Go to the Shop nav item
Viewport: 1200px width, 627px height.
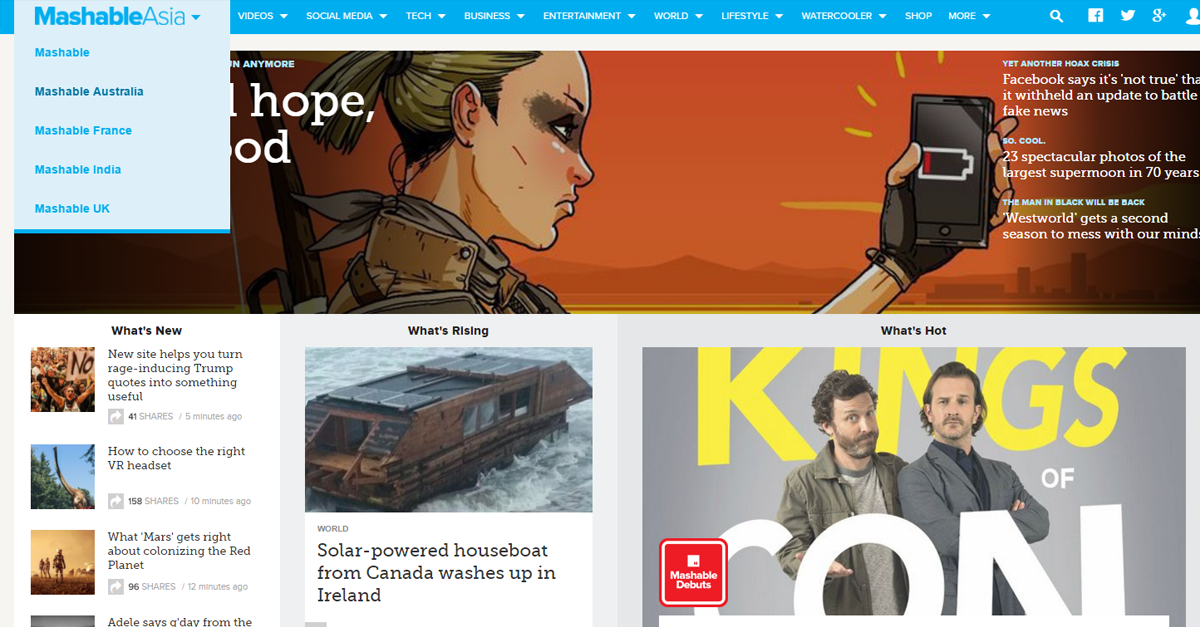pos(918,16)
